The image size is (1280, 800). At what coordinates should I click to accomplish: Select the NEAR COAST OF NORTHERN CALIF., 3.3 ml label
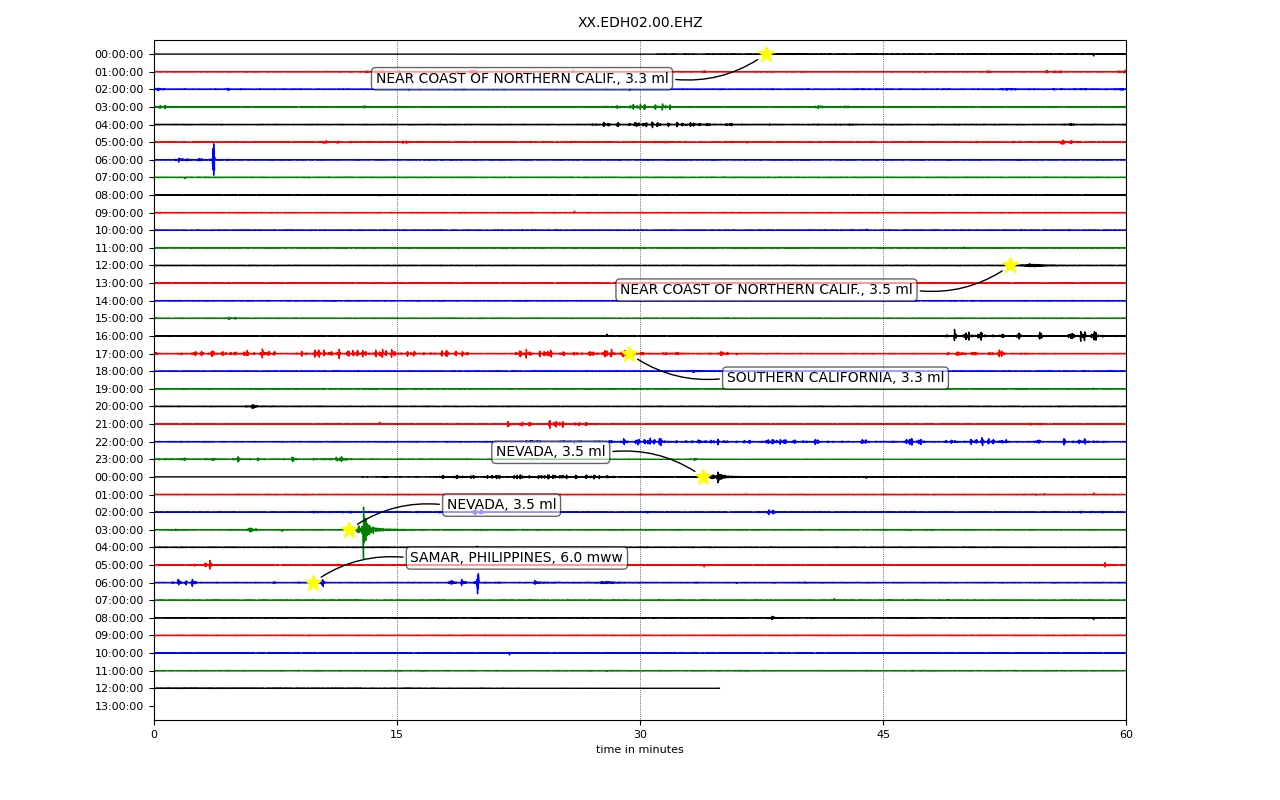coord(522,79)
